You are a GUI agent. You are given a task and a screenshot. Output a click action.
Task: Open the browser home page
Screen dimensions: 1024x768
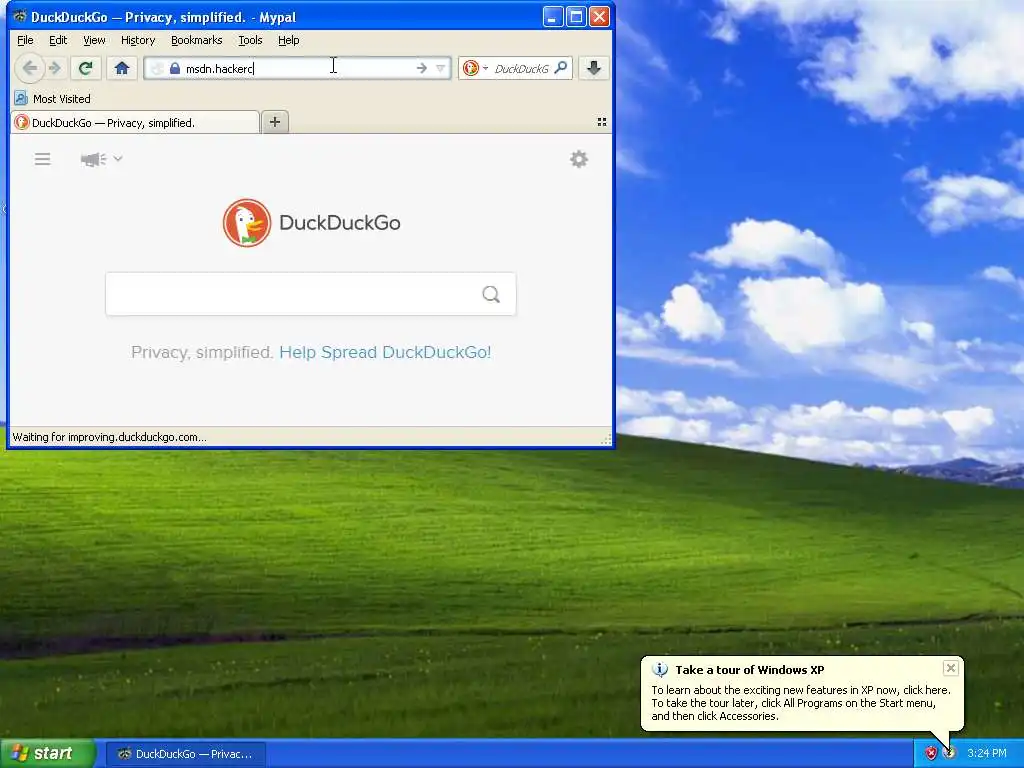(121, 68)
